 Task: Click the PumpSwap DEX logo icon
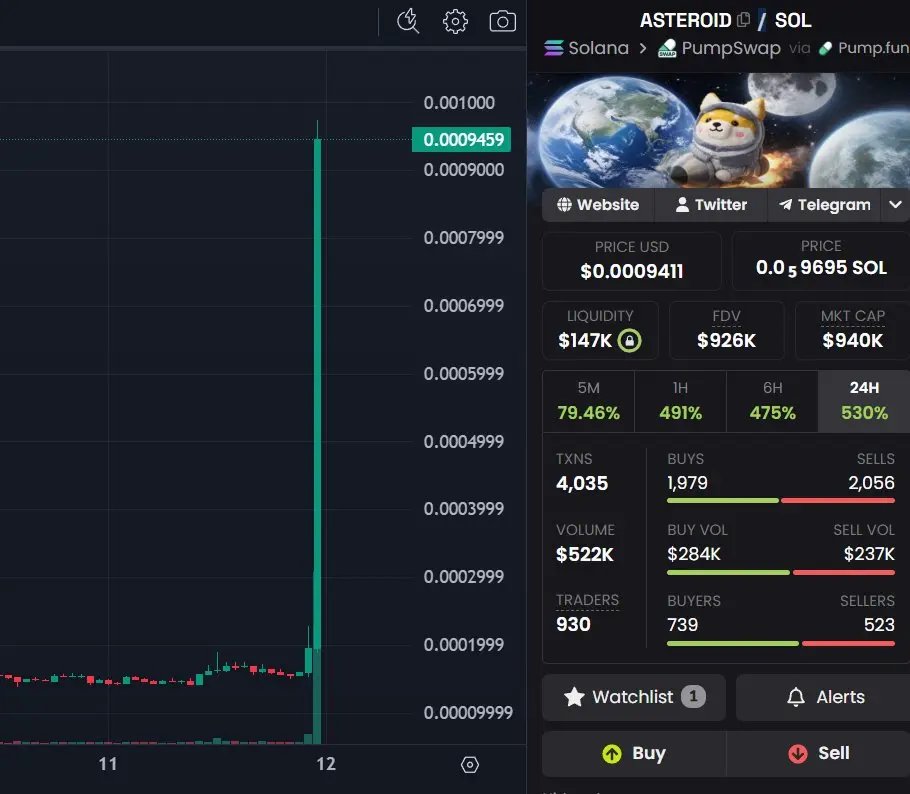click(667, 48)
